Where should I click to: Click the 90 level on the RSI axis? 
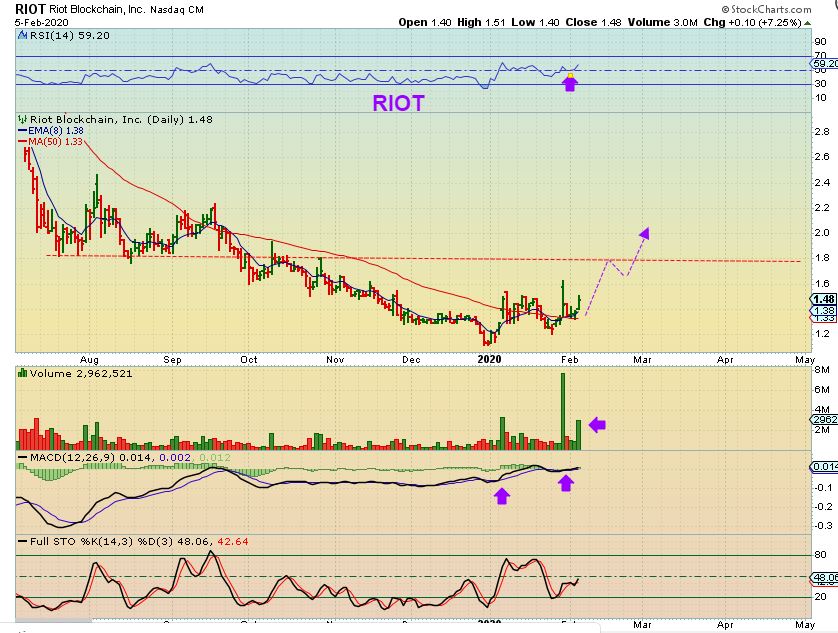point(820,42)
